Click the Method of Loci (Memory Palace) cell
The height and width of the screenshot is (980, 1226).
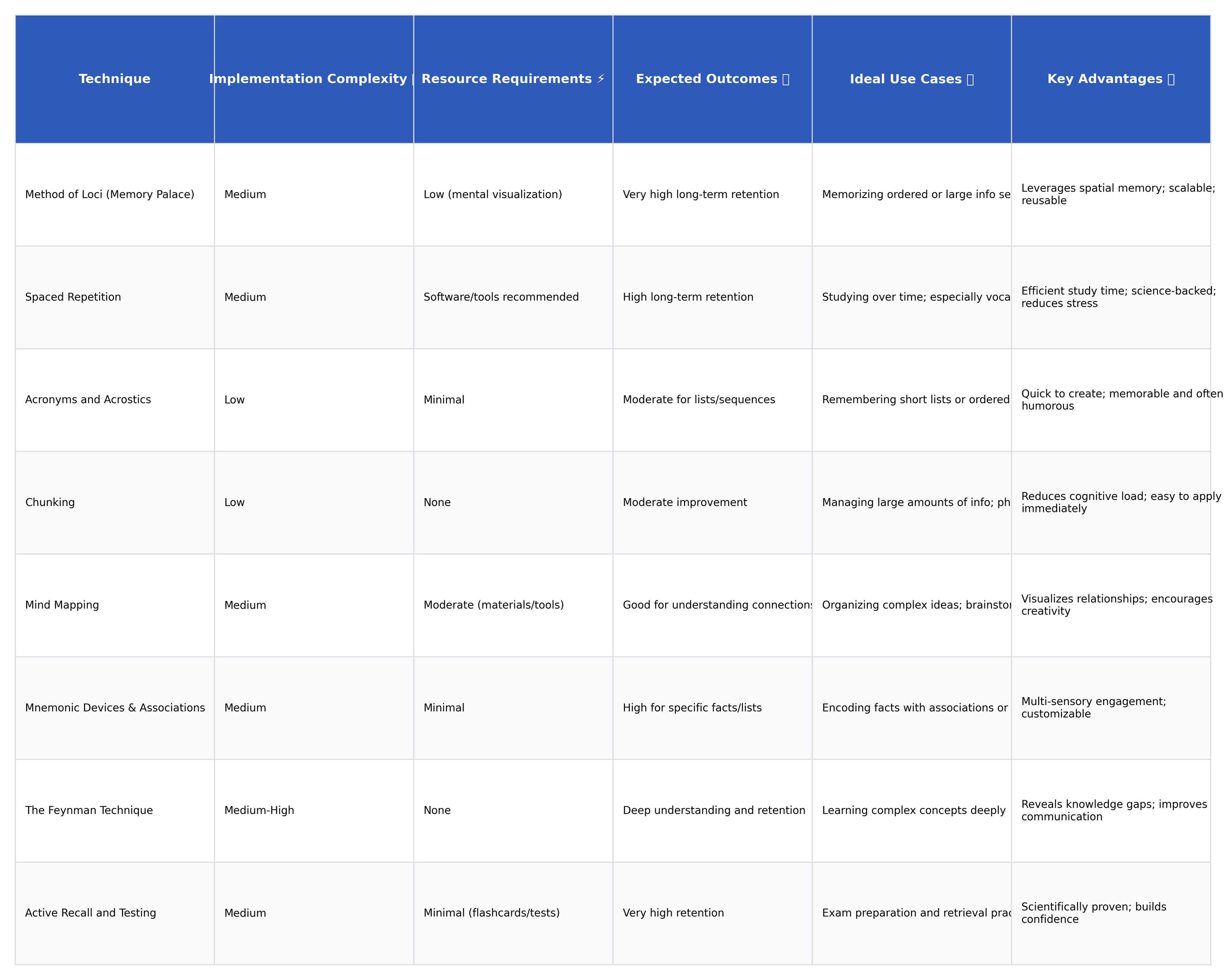(x=110, y=194)
